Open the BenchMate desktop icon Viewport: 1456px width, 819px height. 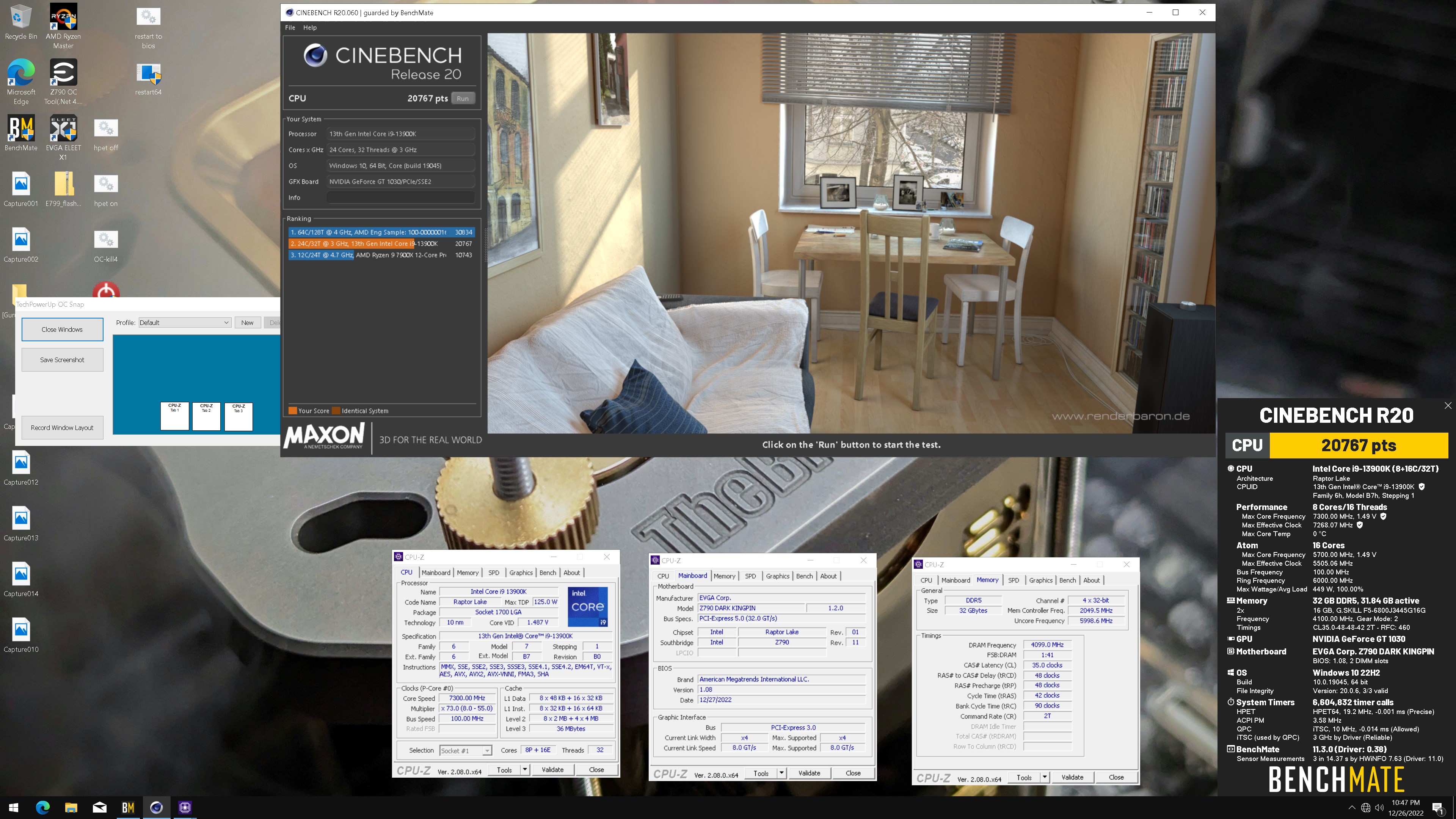point(21,133)
